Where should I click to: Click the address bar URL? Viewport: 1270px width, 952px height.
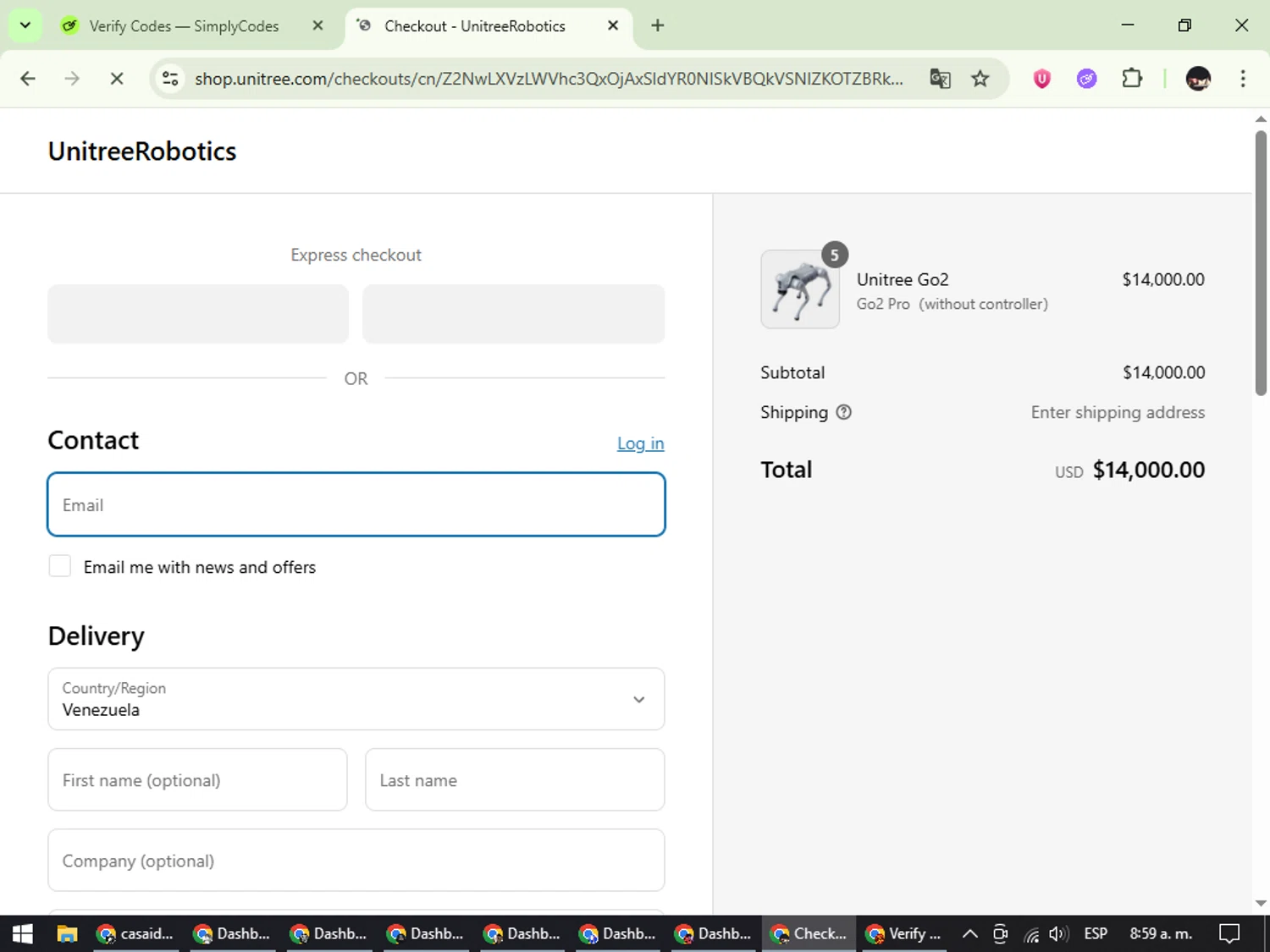tap(549, 79)
